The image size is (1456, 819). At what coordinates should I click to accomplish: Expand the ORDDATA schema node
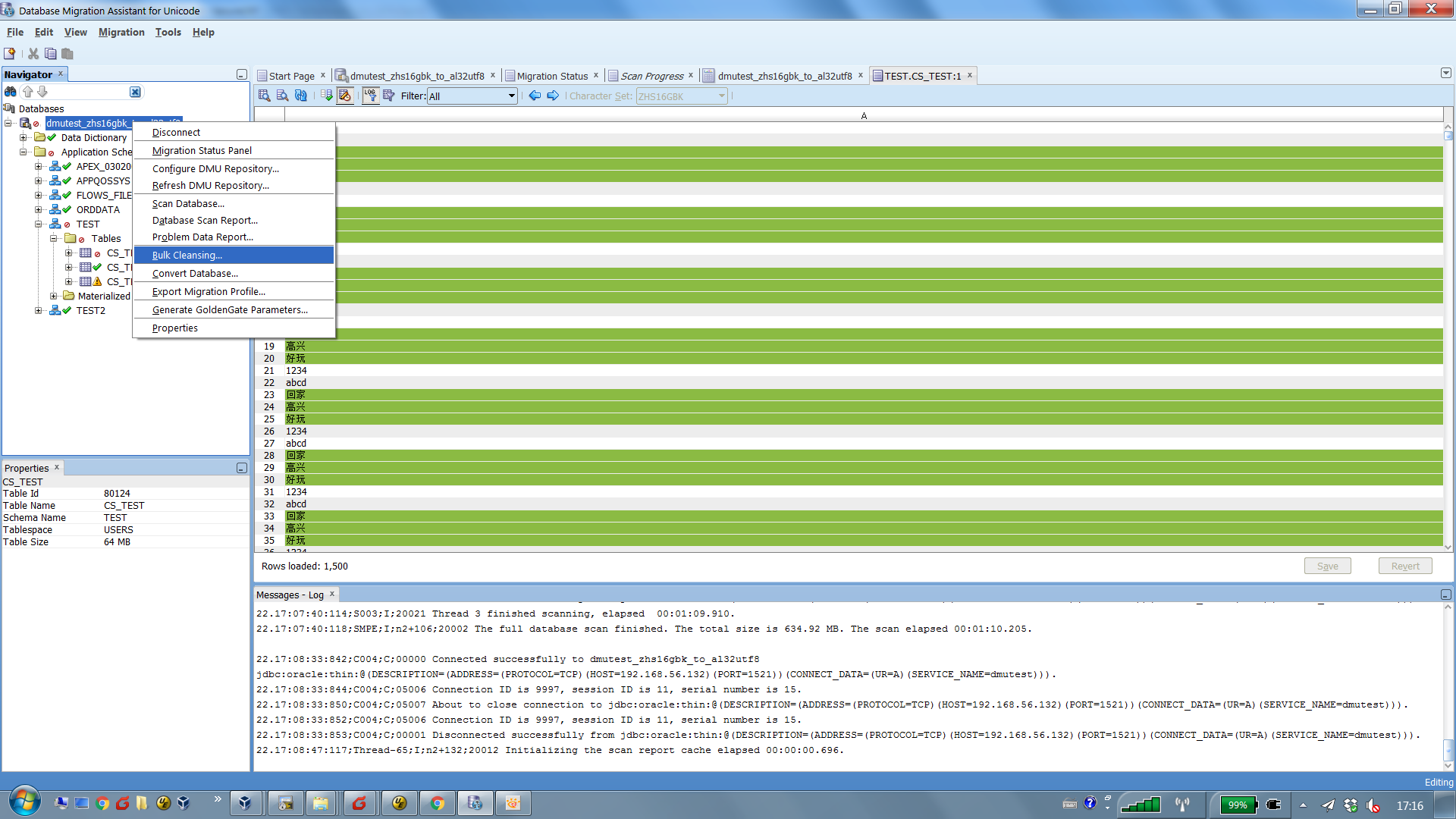click(x=39, y=209)
